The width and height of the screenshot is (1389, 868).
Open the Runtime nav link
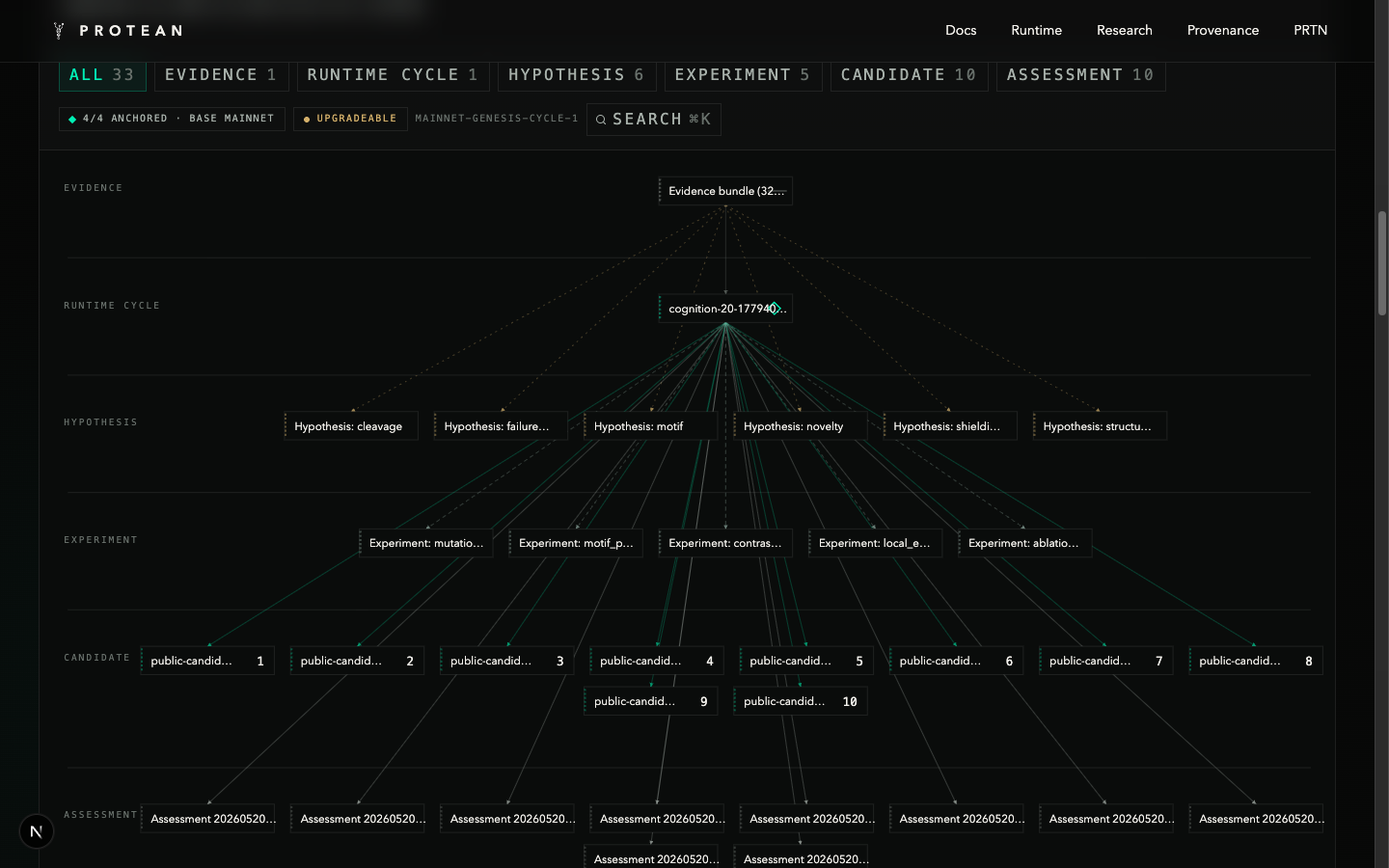point(1036,31)
